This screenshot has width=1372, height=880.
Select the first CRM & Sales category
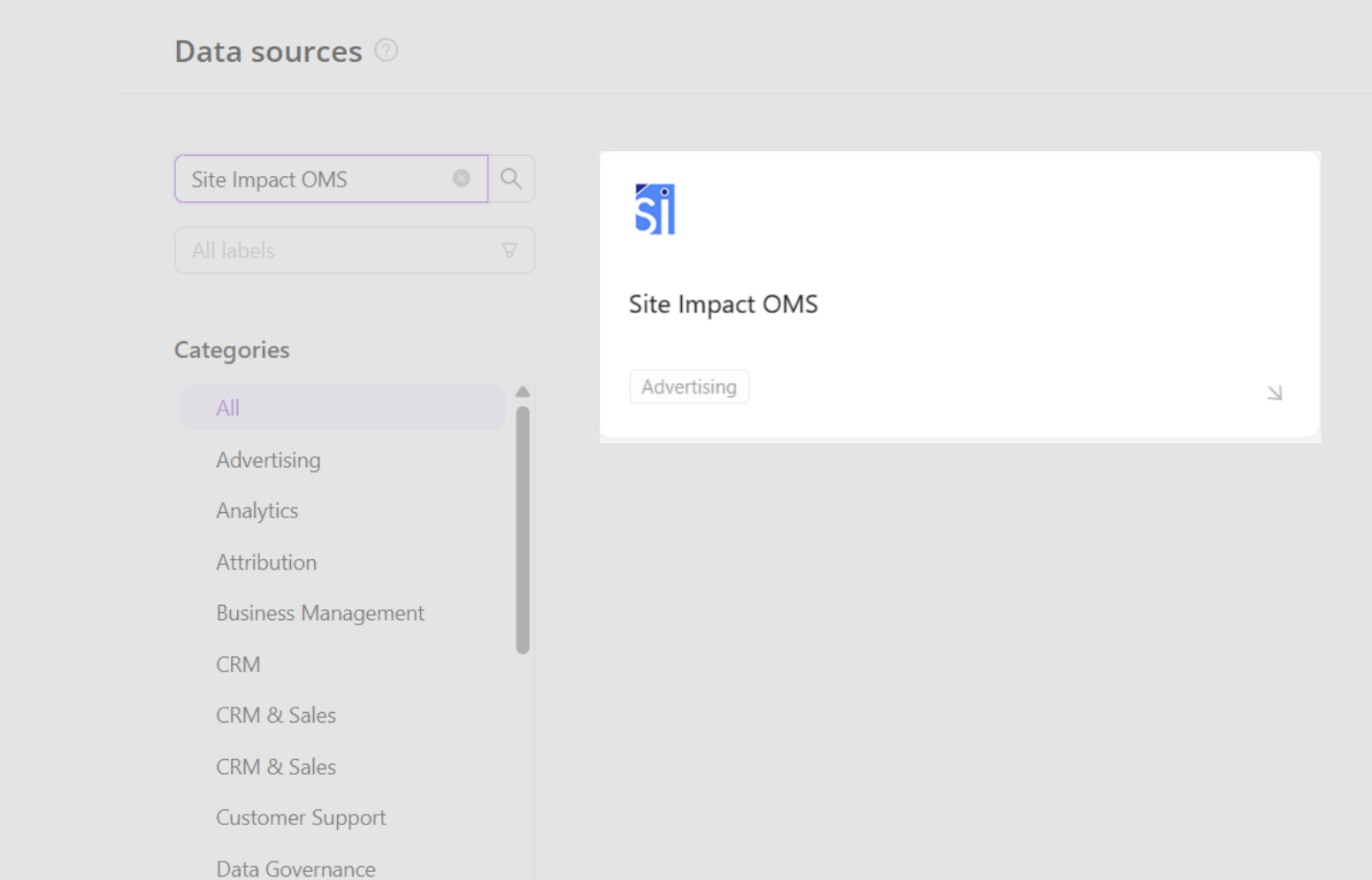coord(275,715)
